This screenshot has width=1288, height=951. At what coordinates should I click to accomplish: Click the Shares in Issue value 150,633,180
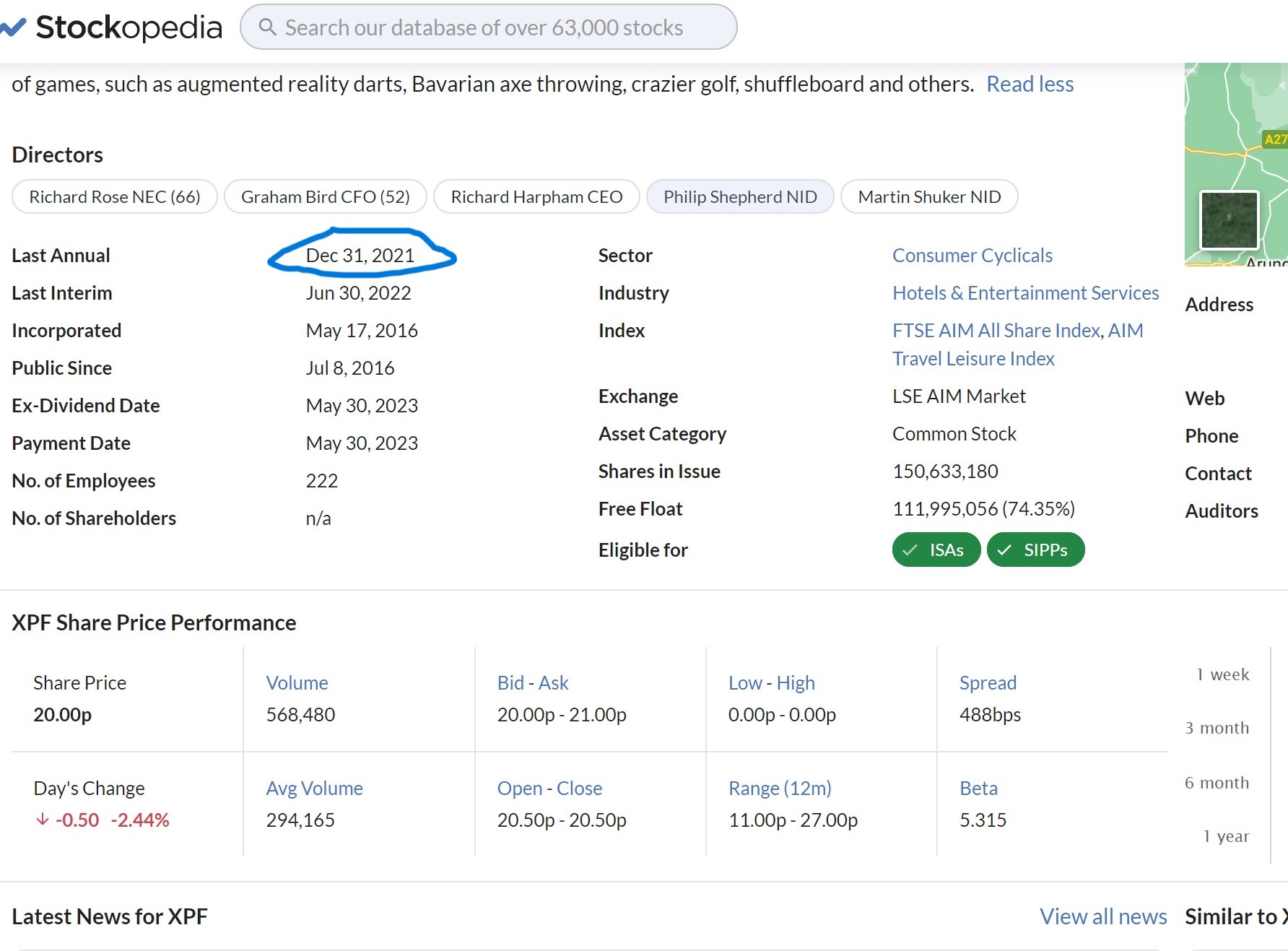click(945, 471)
